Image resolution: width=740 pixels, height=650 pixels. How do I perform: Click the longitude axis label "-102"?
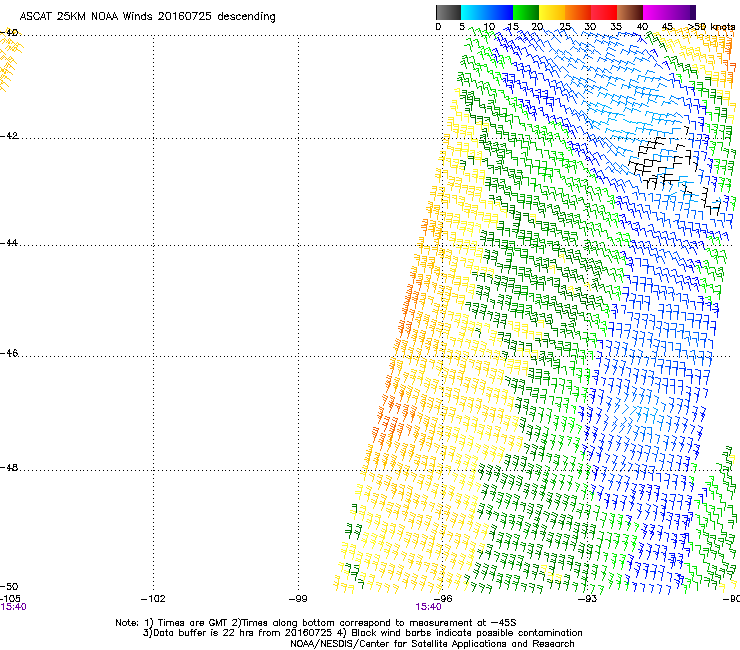click(153, 599)
